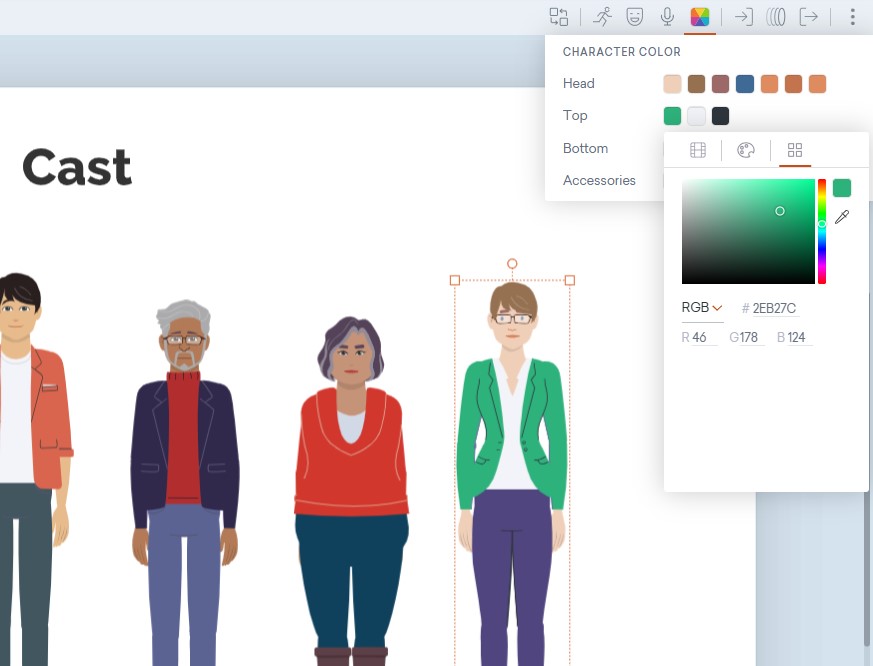Viewport: 873px width, 666px height.
Task: Open the character action running-figure icon
Action: (x=602, y=17)
